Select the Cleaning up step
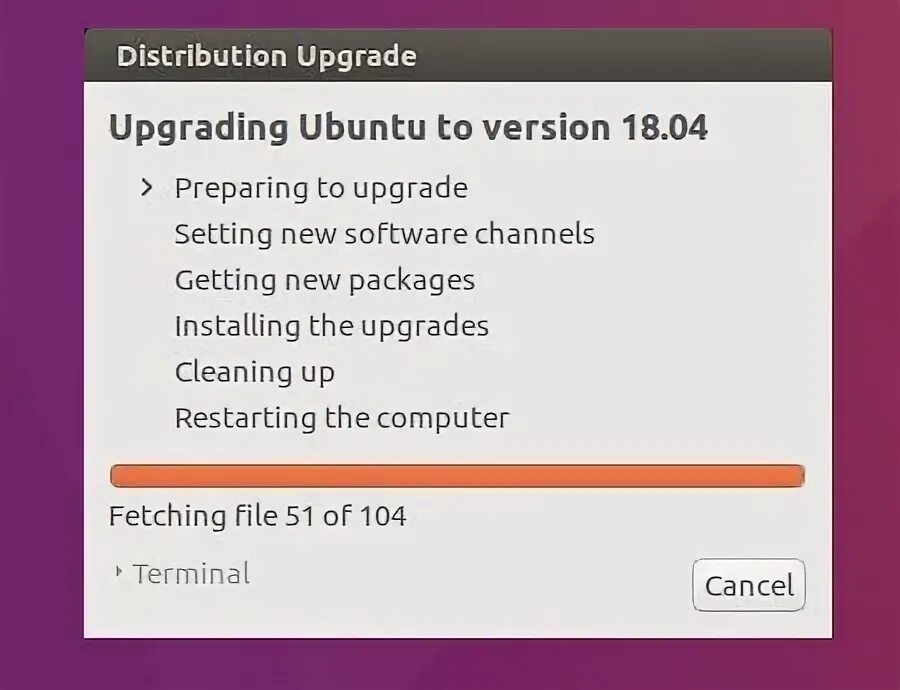 click(254, 372)
